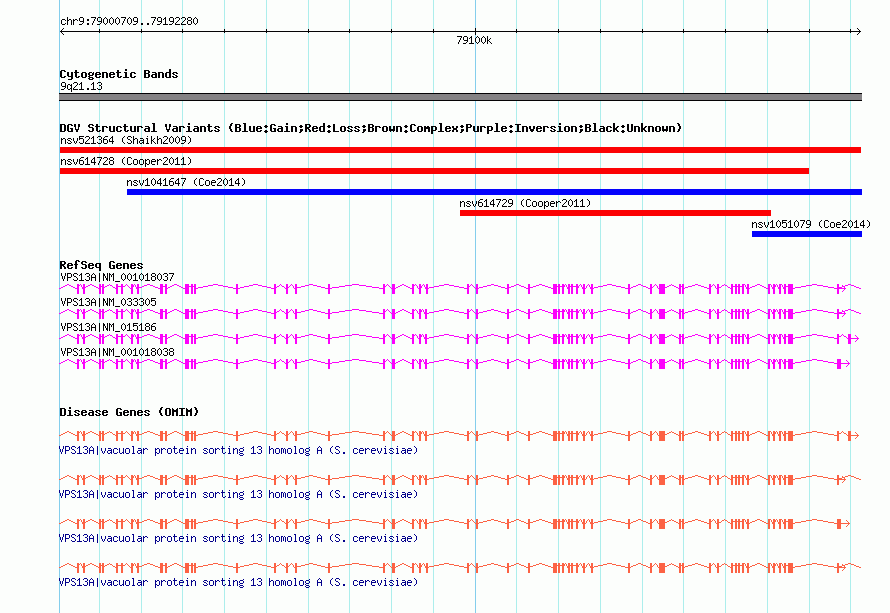Select the blue nsv1041647 gain bar

pos(494,192)
